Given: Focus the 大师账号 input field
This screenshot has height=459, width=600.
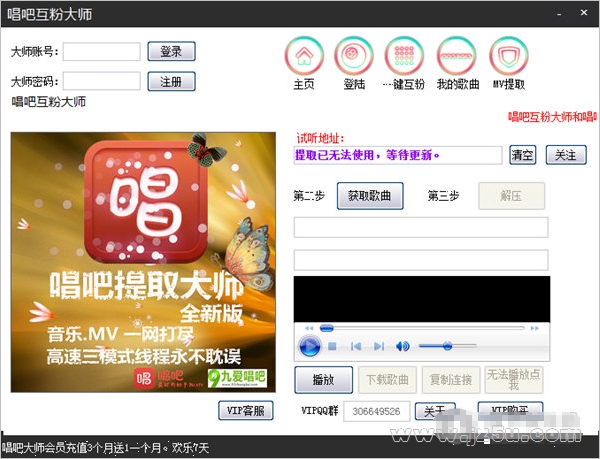Looking at the screenshot, I should pos(102,52).
